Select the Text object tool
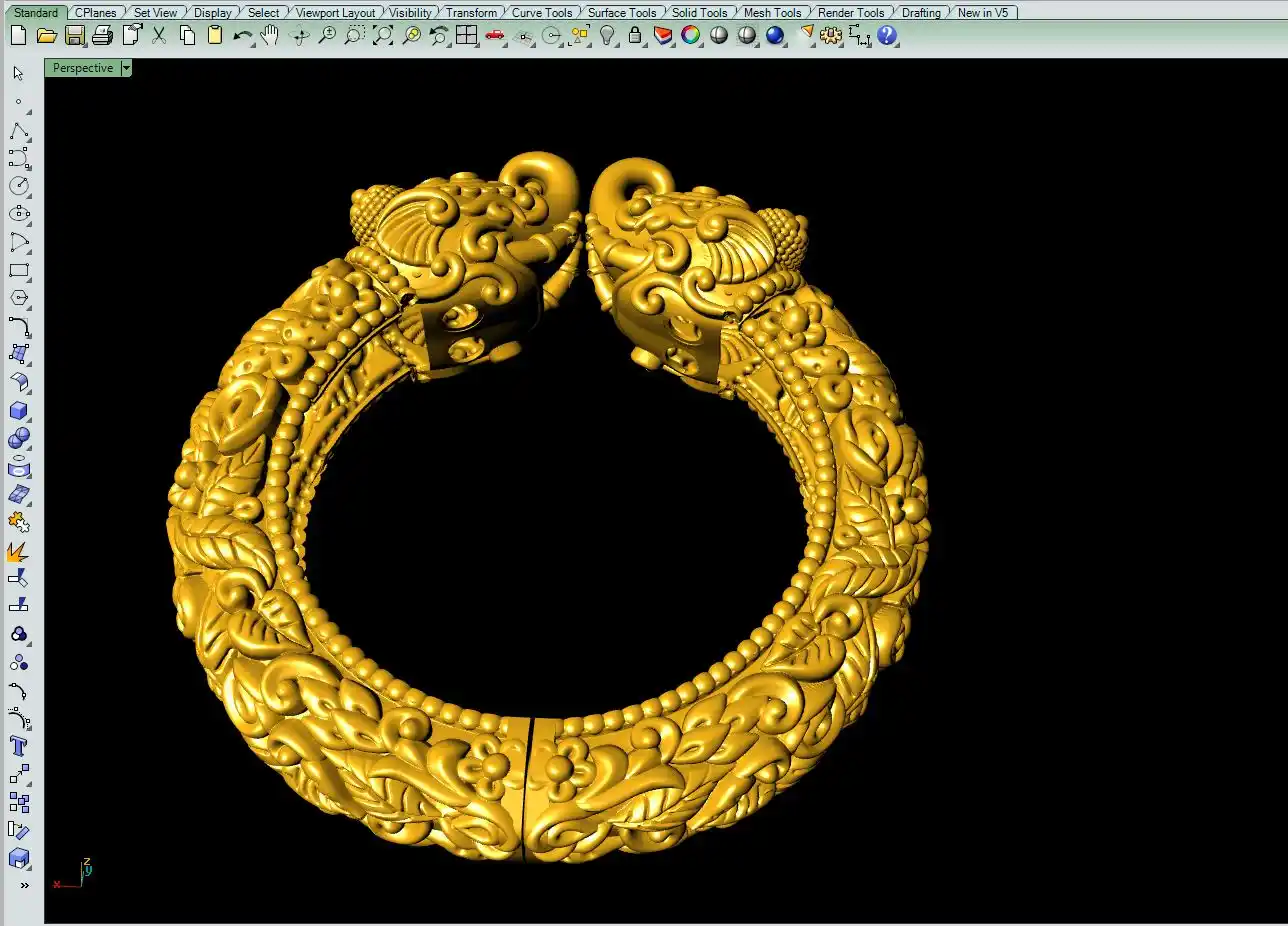The width and height of the screenshot is (1288, 926). (19, 746)
